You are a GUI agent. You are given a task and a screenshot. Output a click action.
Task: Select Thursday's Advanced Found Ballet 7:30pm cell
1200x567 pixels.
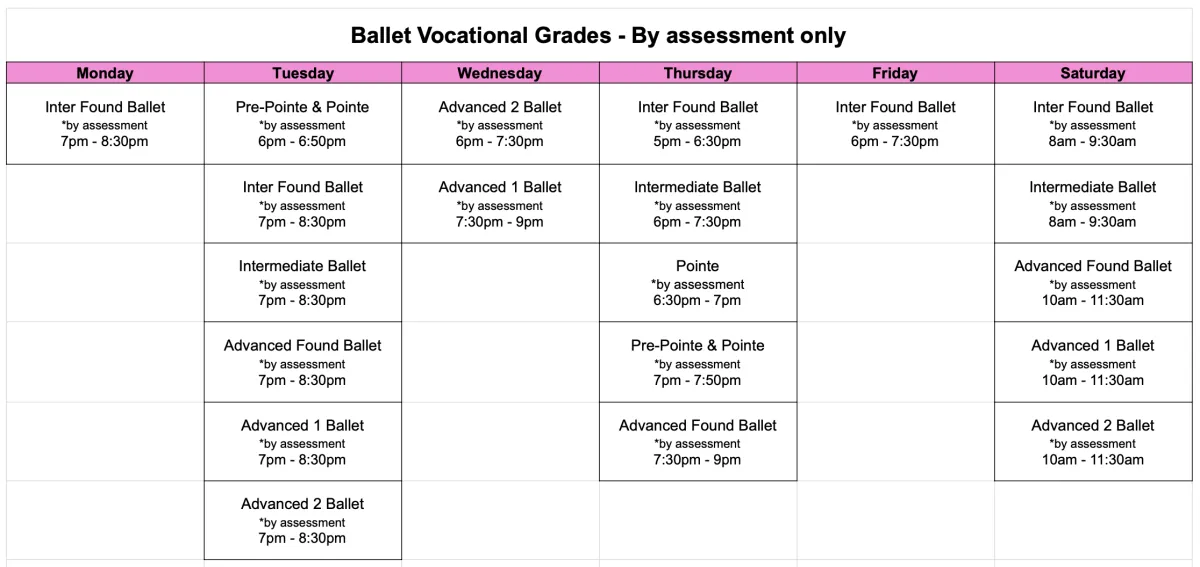click(x=698, y=442)
